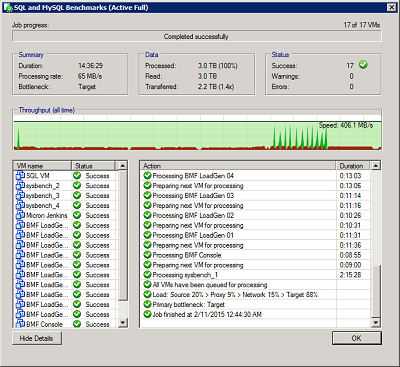400x367 pixels.
Task: Click Action list scrollbar down arrow
Action: pyautogui.click(x=376, y=322)
